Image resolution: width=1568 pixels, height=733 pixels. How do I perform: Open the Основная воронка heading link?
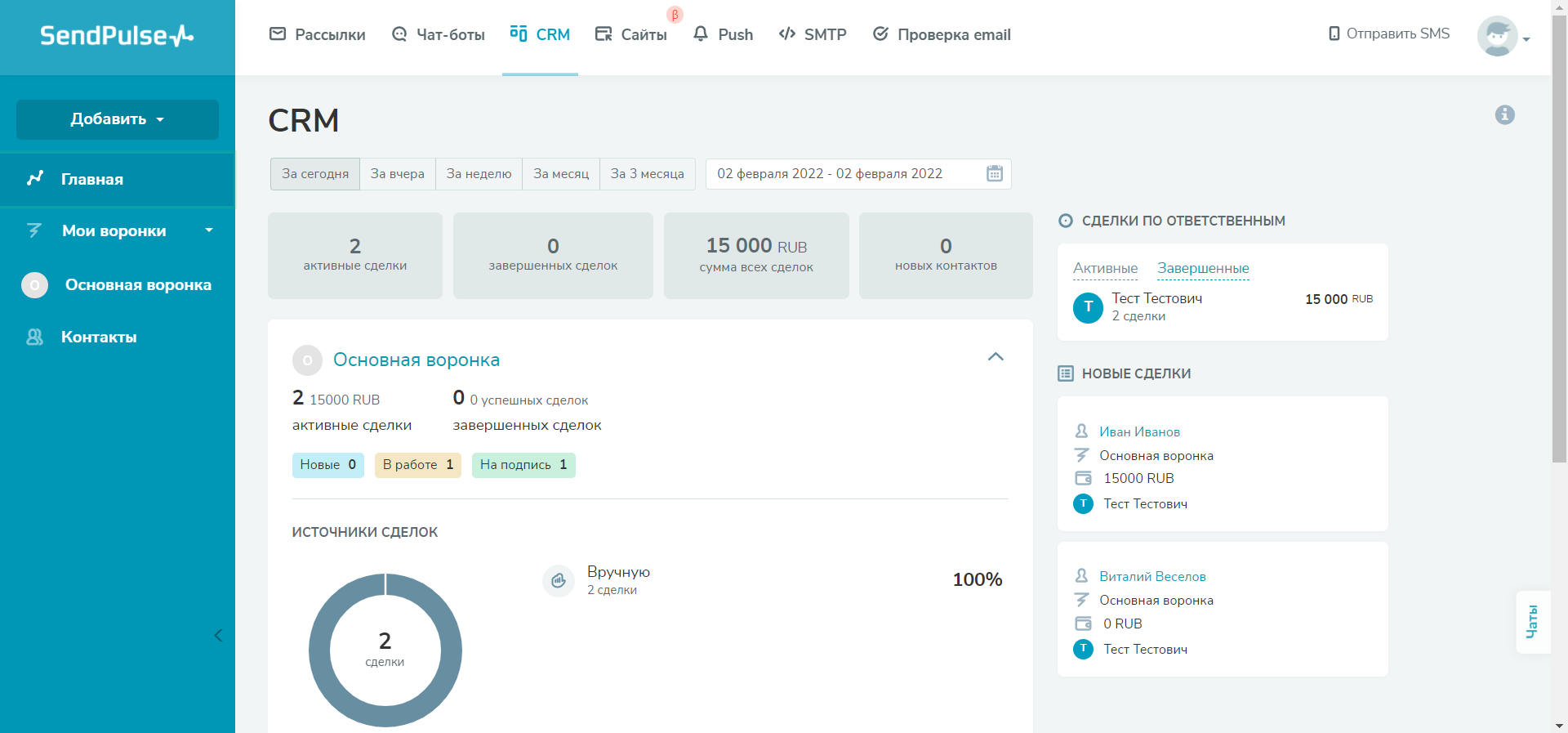[x=416, y=360]
